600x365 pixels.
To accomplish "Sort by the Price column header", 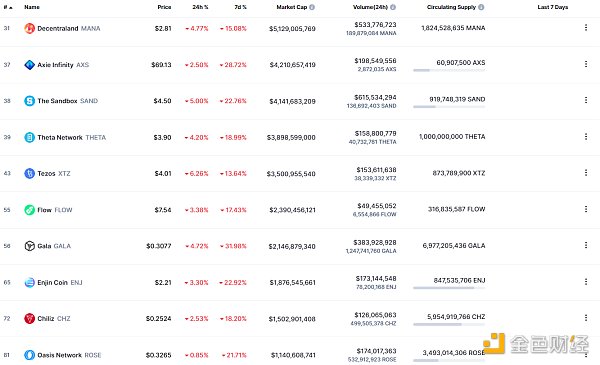I will tap(164, 7).
